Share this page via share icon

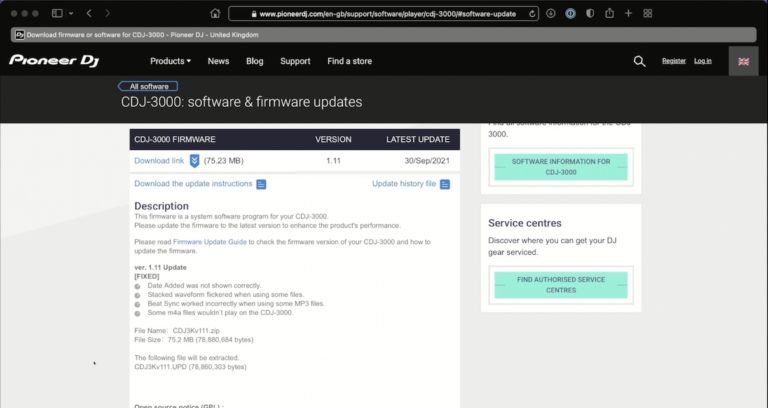[x=609, y=13]
